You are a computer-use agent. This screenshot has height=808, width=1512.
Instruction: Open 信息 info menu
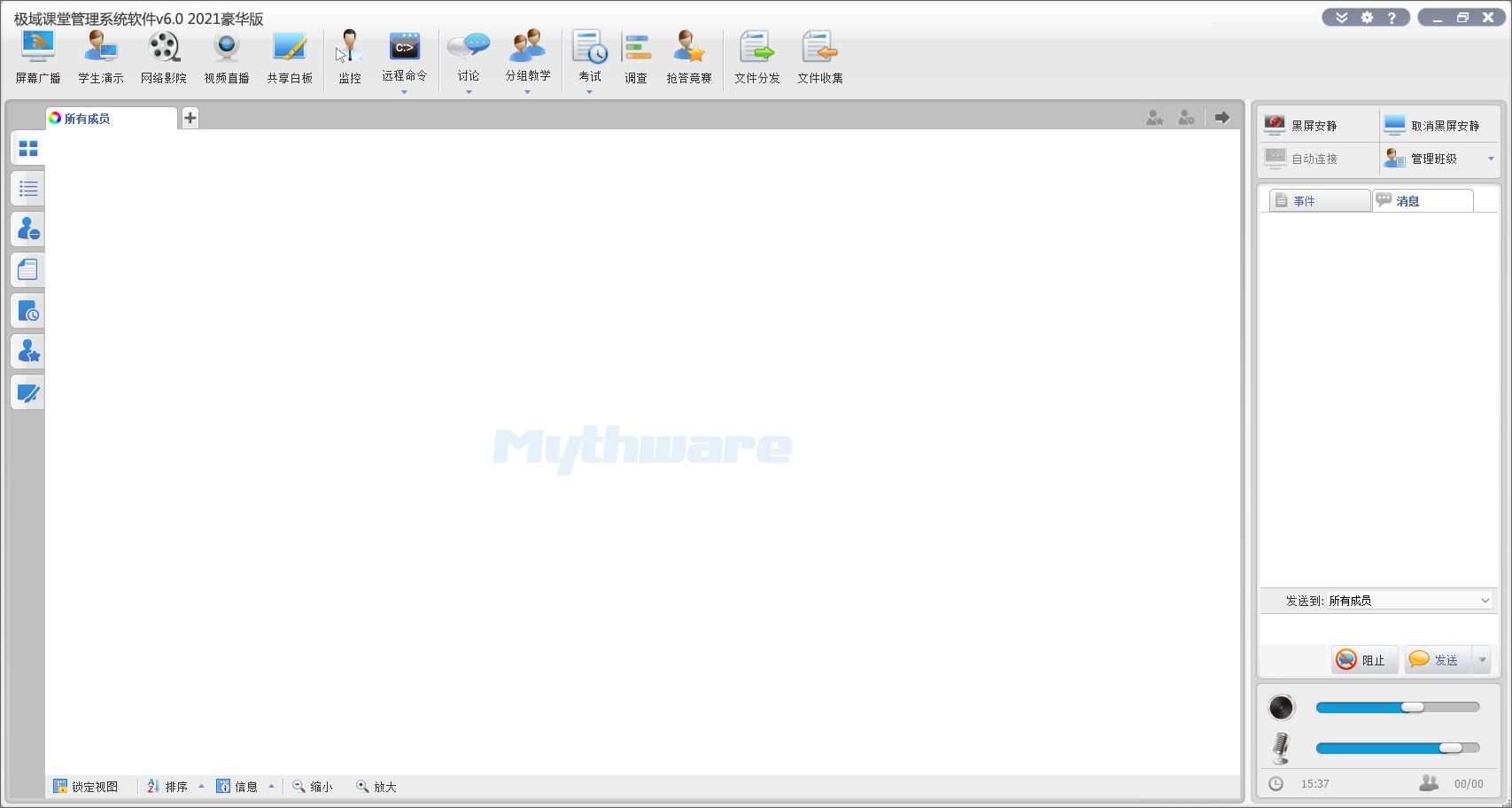click(x=245, y=787)
